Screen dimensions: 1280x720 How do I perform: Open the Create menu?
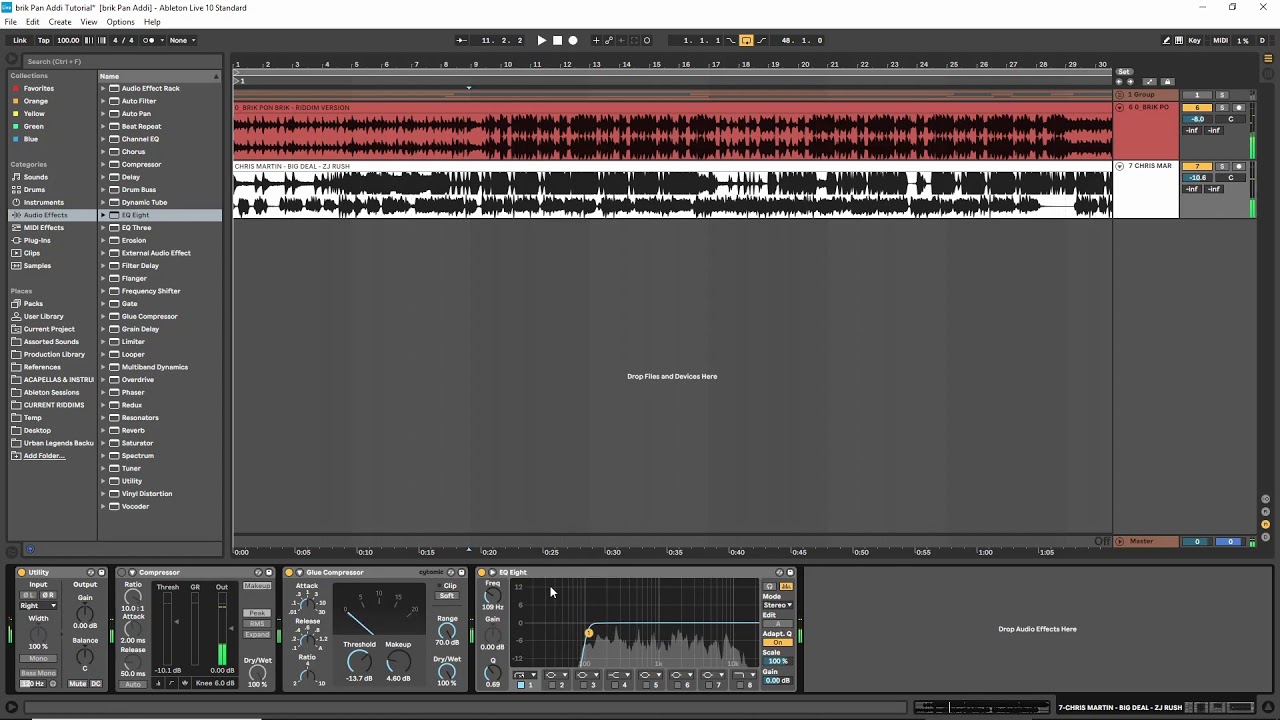coord(60,22)
